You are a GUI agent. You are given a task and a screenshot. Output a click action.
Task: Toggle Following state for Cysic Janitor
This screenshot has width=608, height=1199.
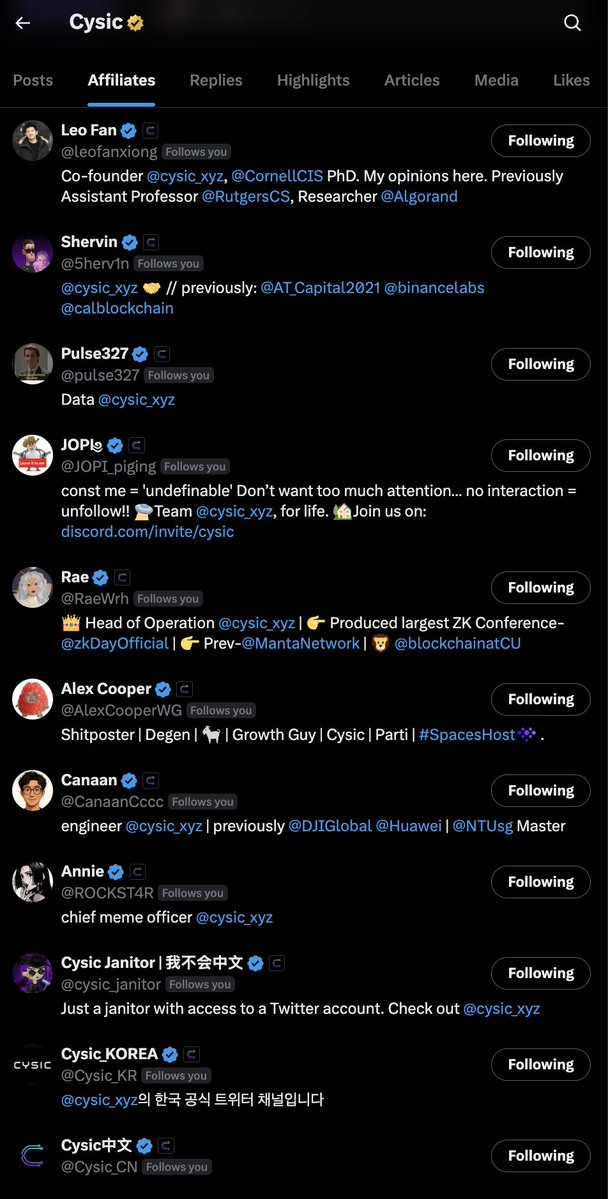point(540,973)
